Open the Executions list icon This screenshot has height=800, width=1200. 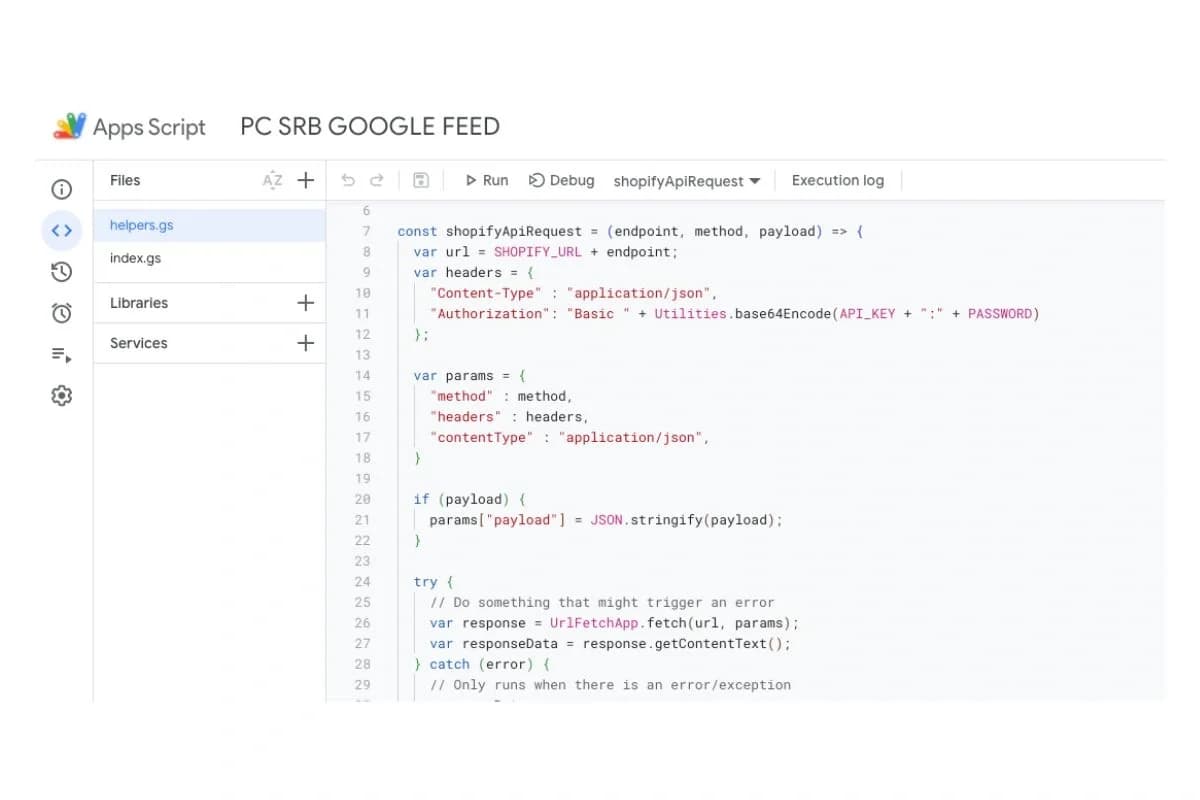click(61, 355)
